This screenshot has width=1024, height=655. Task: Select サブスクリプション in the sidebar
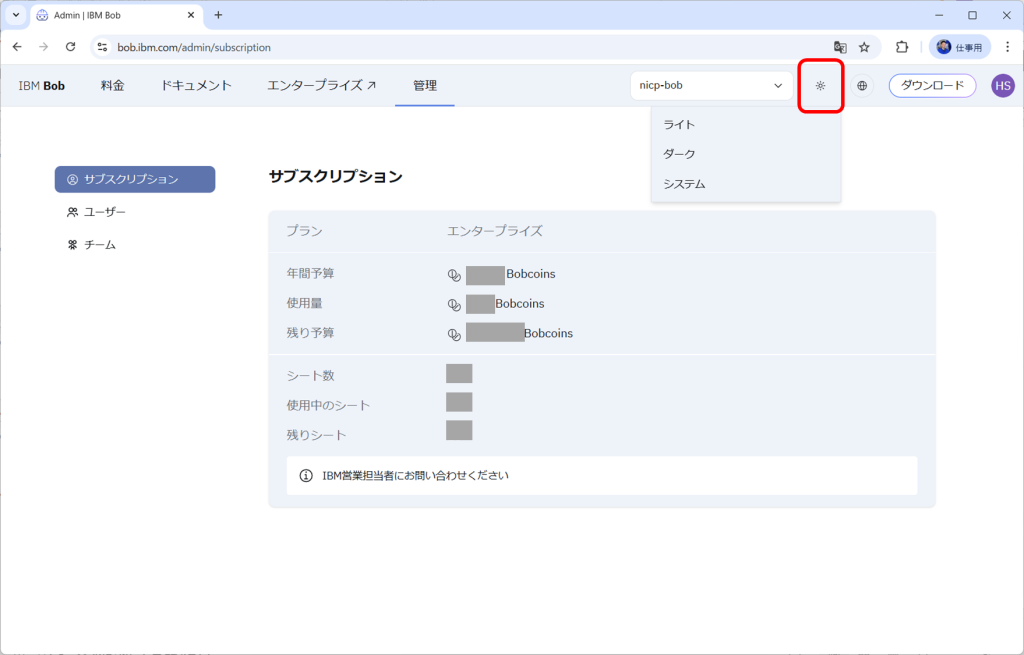tap(135, 179)
